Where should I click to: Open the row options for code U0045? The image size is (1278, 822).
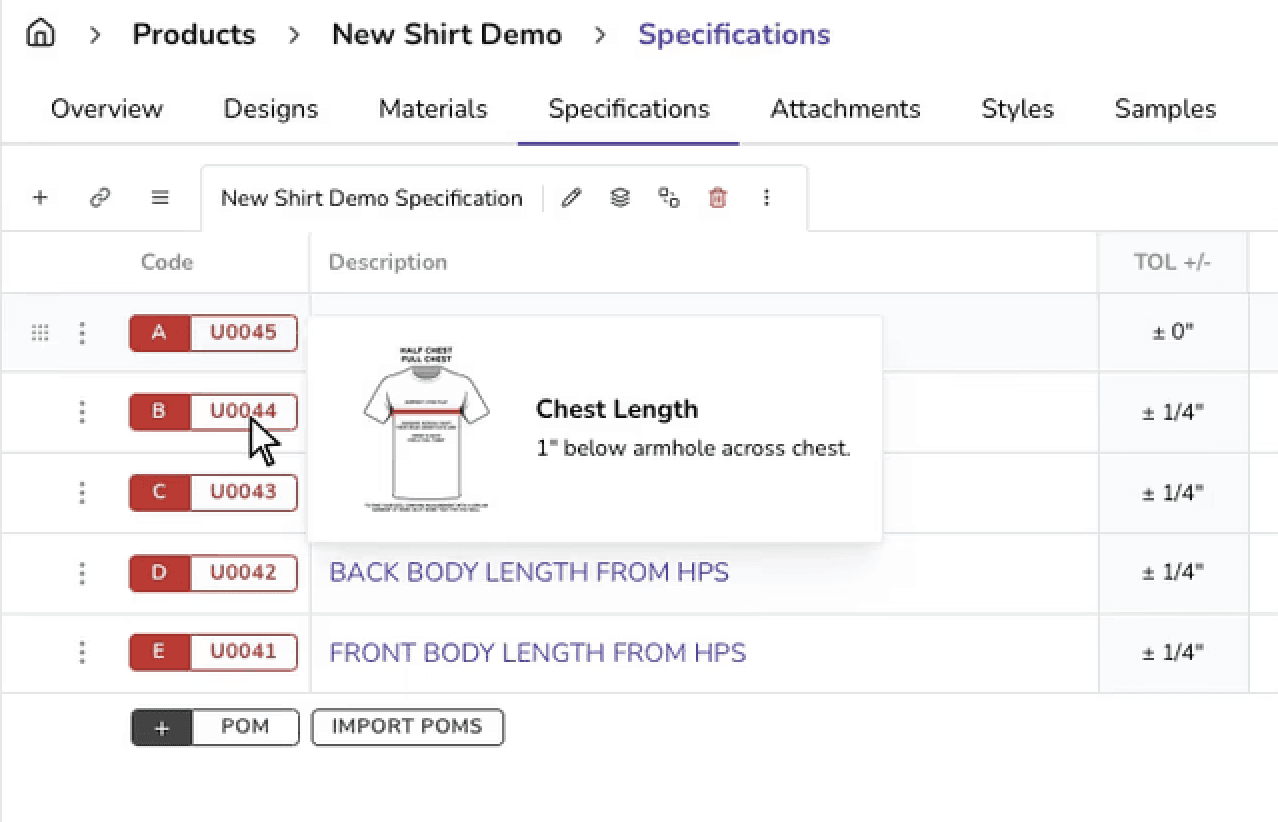coord(82,333)
